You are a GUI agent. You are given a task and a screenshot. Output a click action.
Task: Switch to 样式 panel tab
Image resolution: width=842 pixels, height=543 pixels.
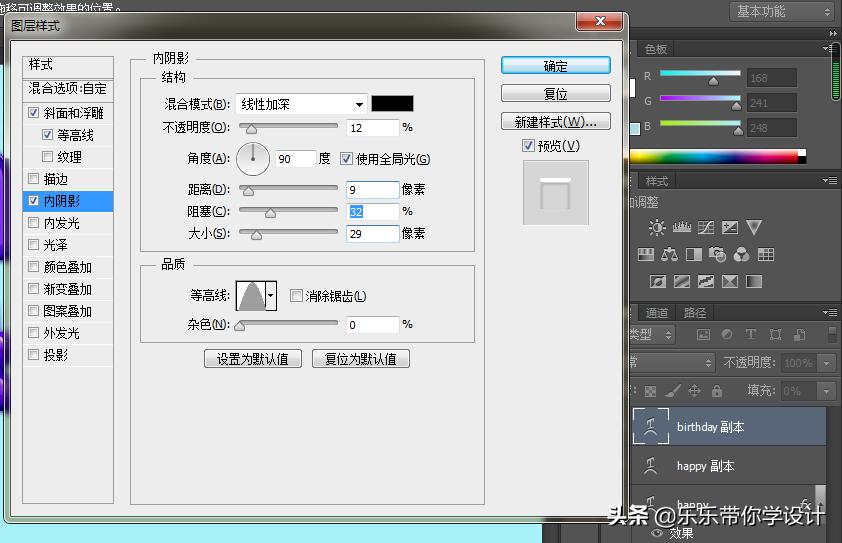656,182
